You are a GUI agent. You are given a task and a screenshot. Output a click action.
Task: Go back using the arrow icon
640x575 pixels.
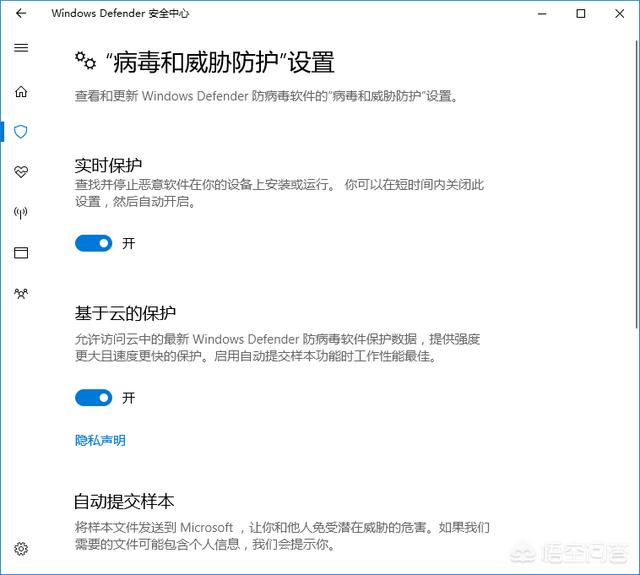tap(21, 13)
